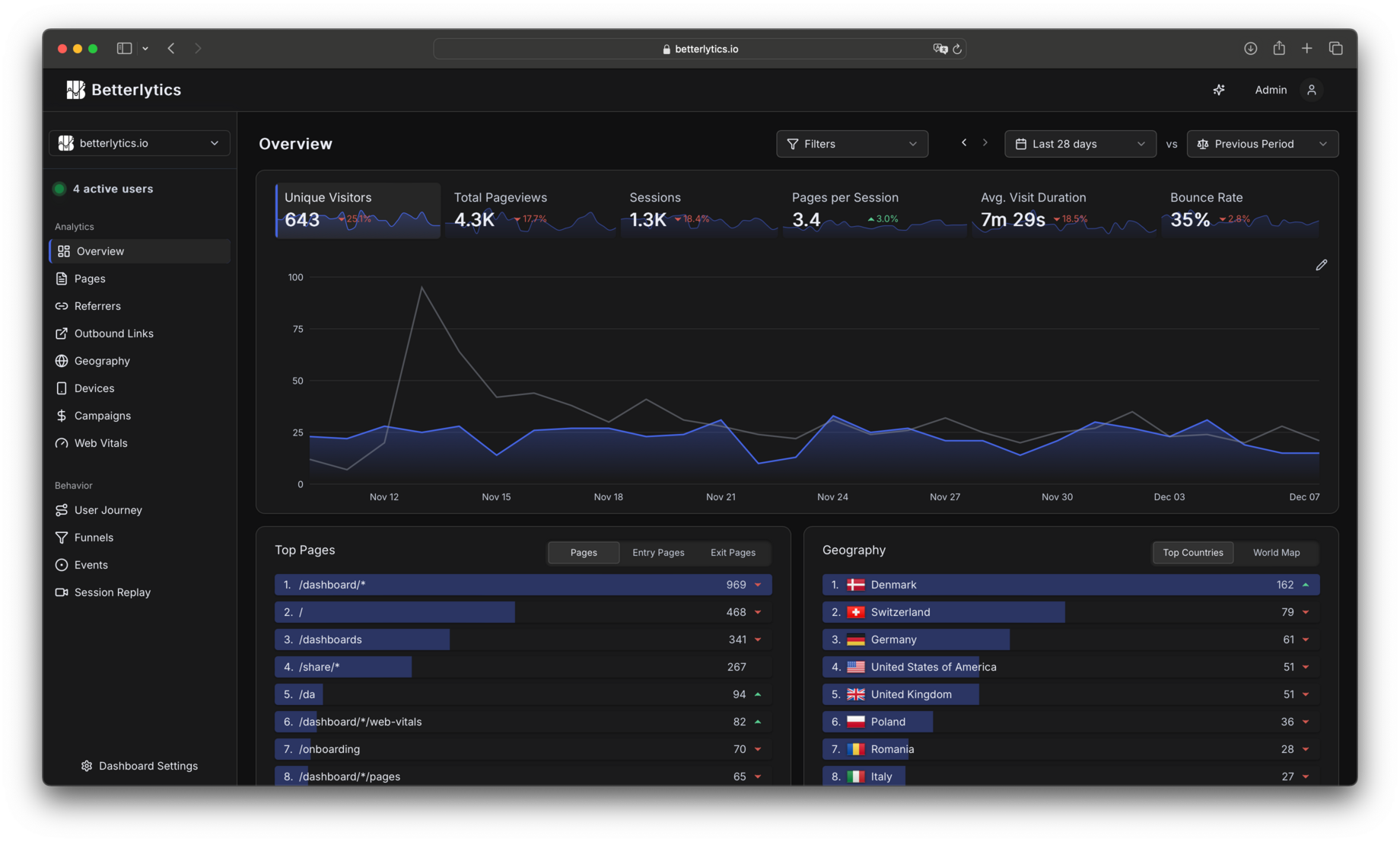The width and height of the screenshot is (1400, 842).
Task: Switch geography to World Map view
Action: point(1276,552)
